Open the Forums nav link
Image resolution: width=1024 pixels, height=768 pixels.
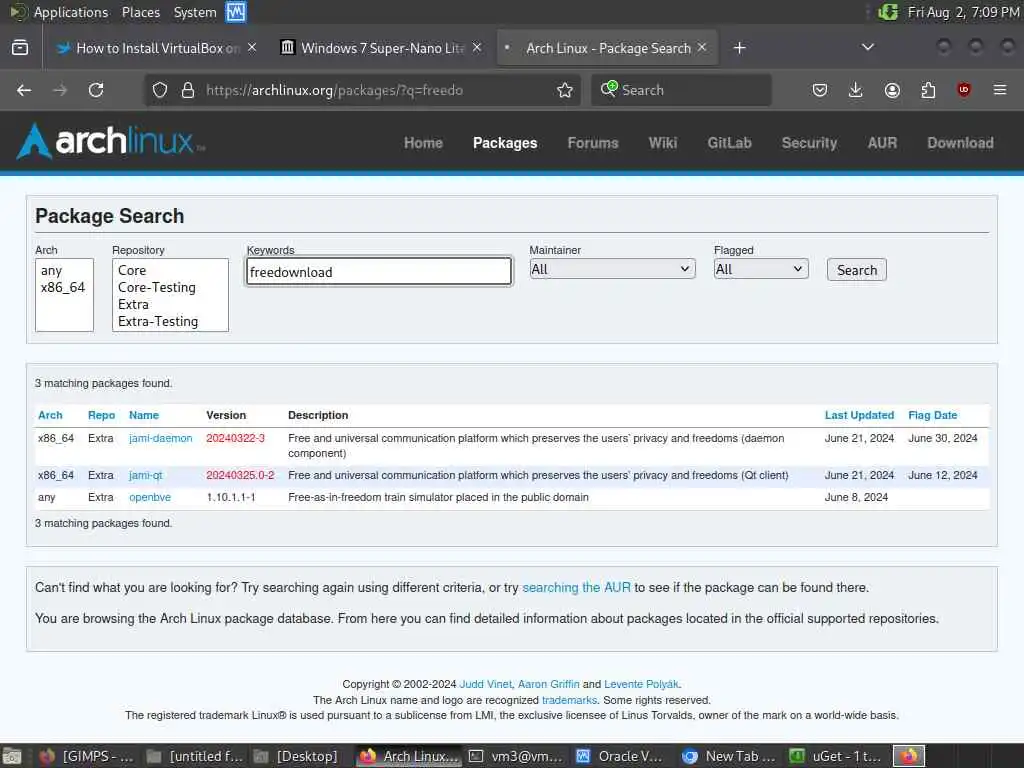[x=593, y=143]
